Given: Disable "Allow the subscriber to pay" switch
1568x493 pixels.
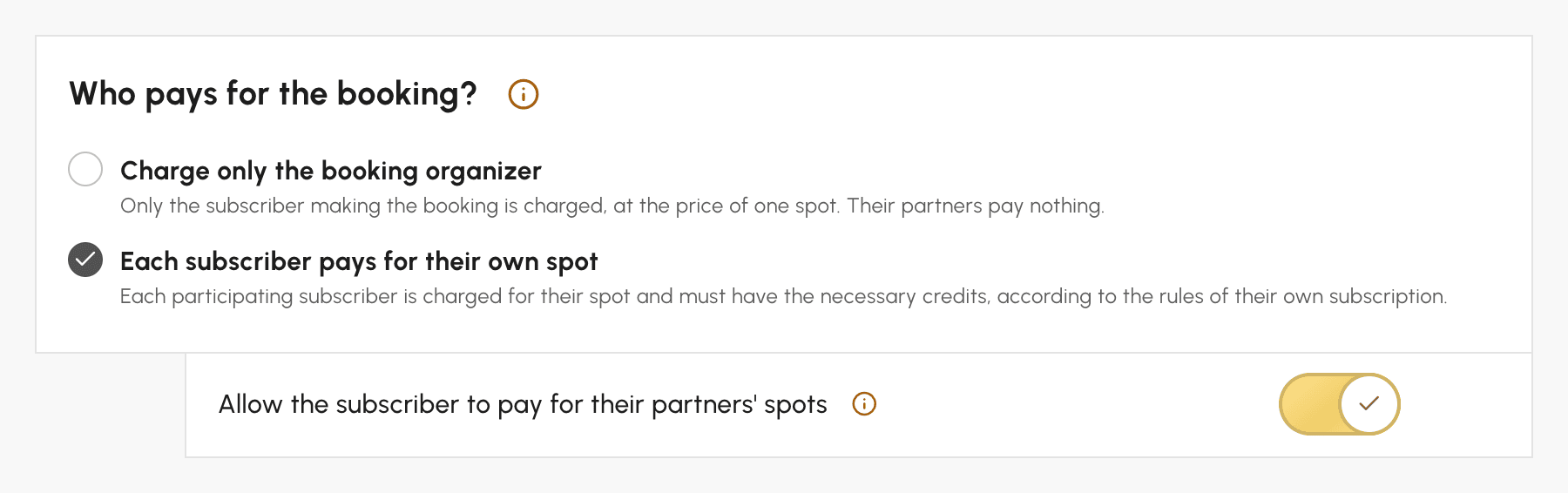Looking at the screenshot, I should coord(1339,404).
